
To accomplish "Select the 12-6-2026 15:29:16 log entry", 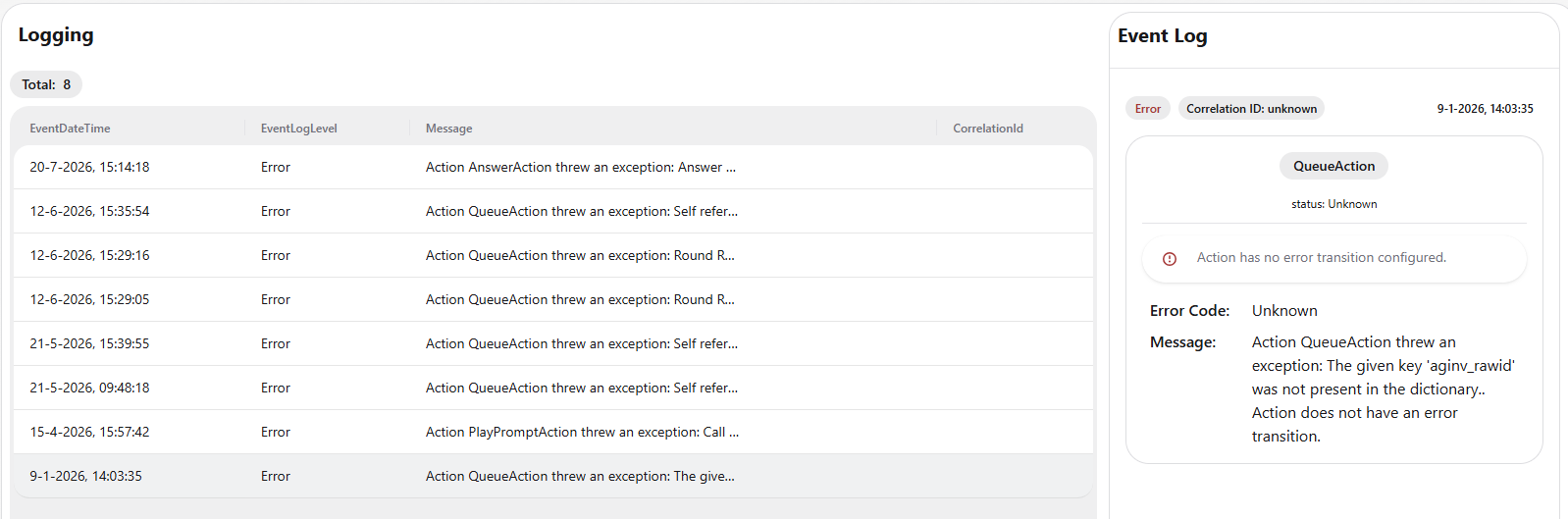I will click(x=553, y=255).
